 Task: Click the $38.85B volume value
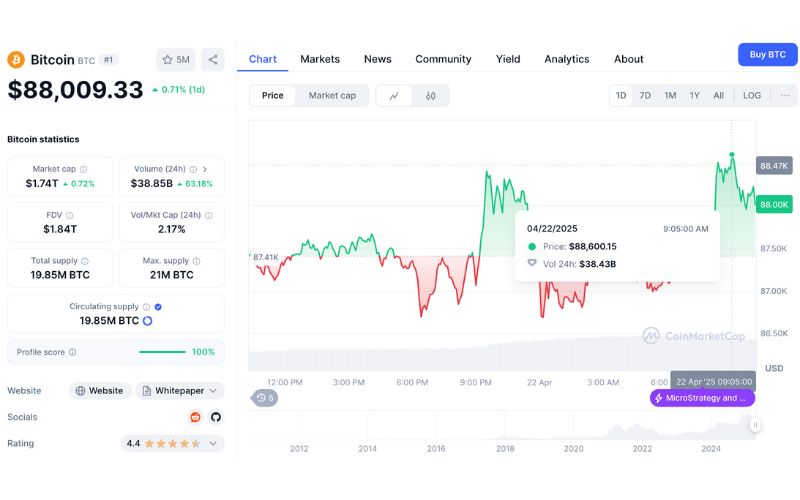(x=152, y=184)
